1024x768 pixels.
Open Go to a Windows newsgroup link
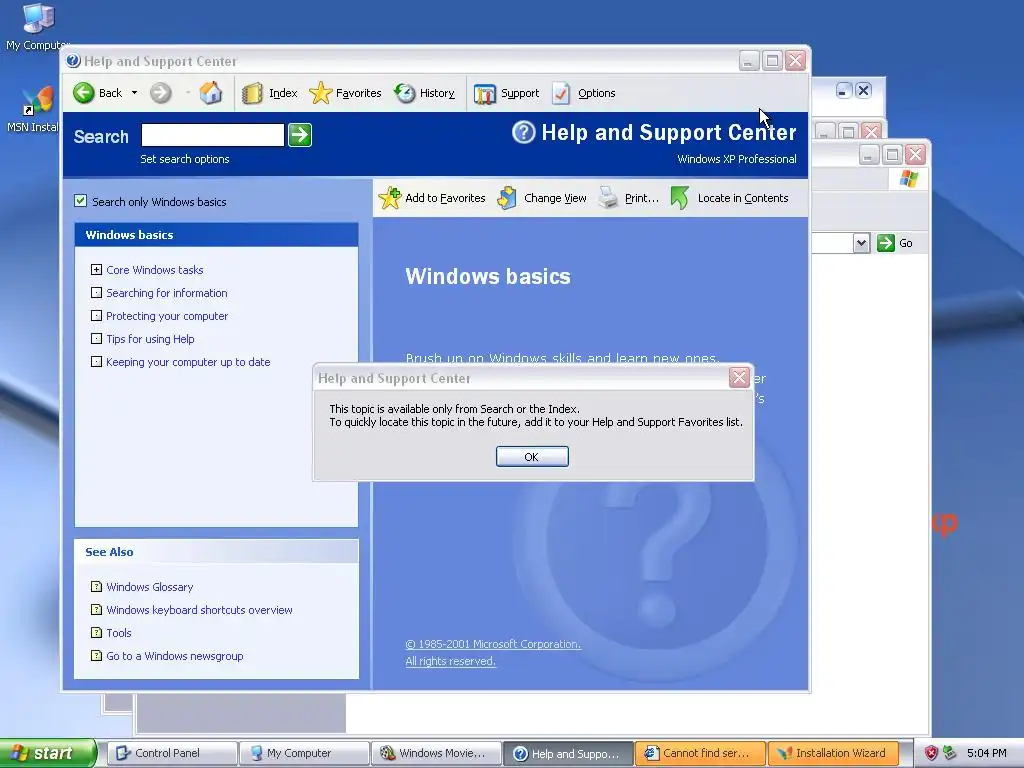coord(174,656)
